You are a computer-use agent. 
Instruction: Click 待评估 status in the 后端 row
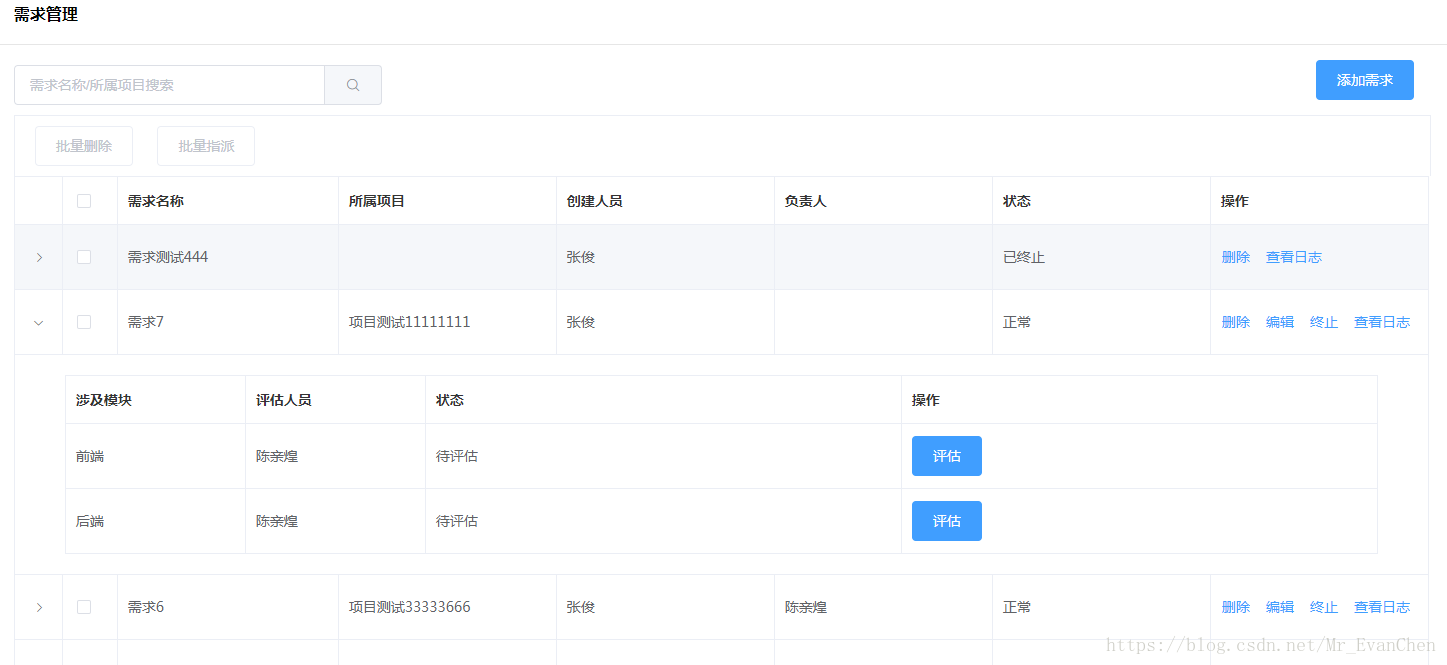(457, 521)
